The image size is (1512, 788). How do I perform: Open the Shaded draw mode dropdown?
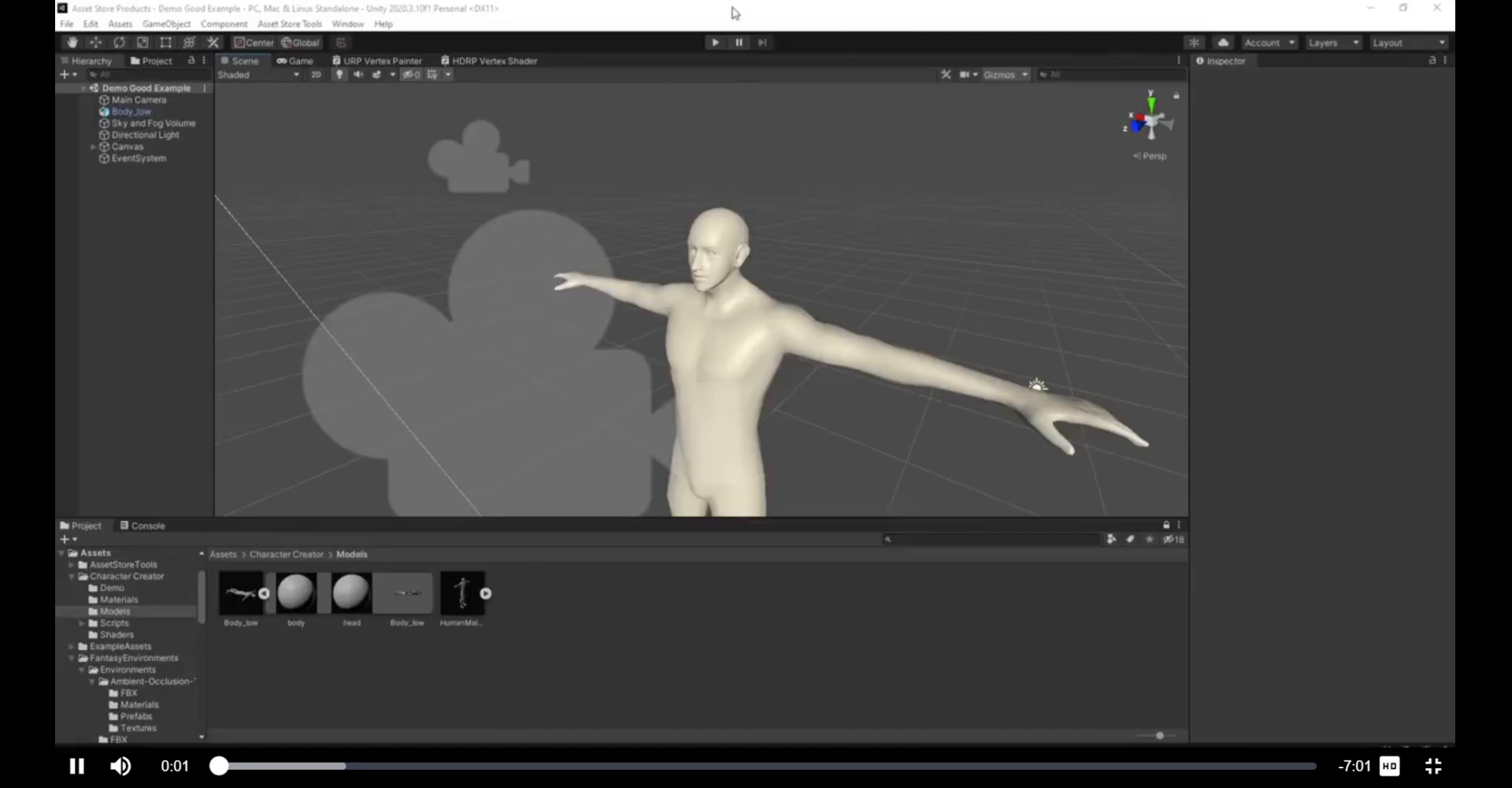tap(258, 75)
